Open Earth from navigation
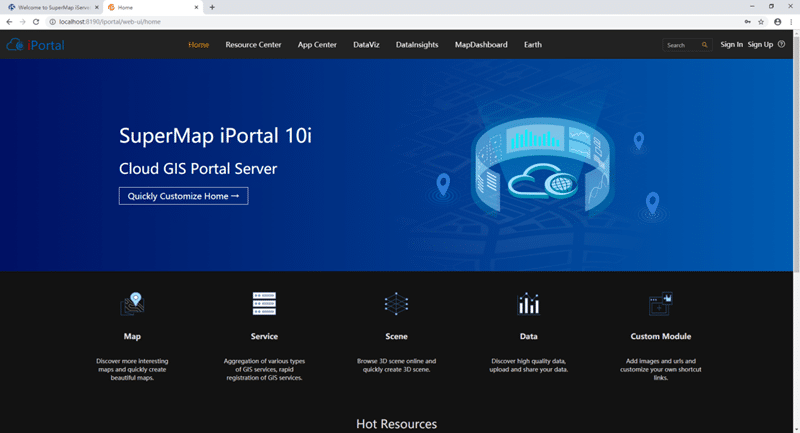 533,44
